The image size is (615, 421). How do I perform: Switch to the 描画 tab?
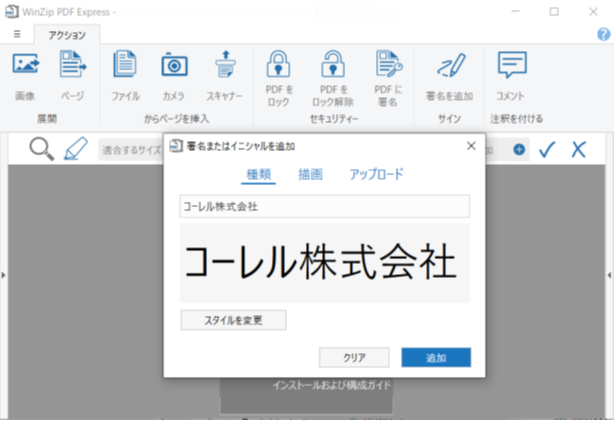310,174
